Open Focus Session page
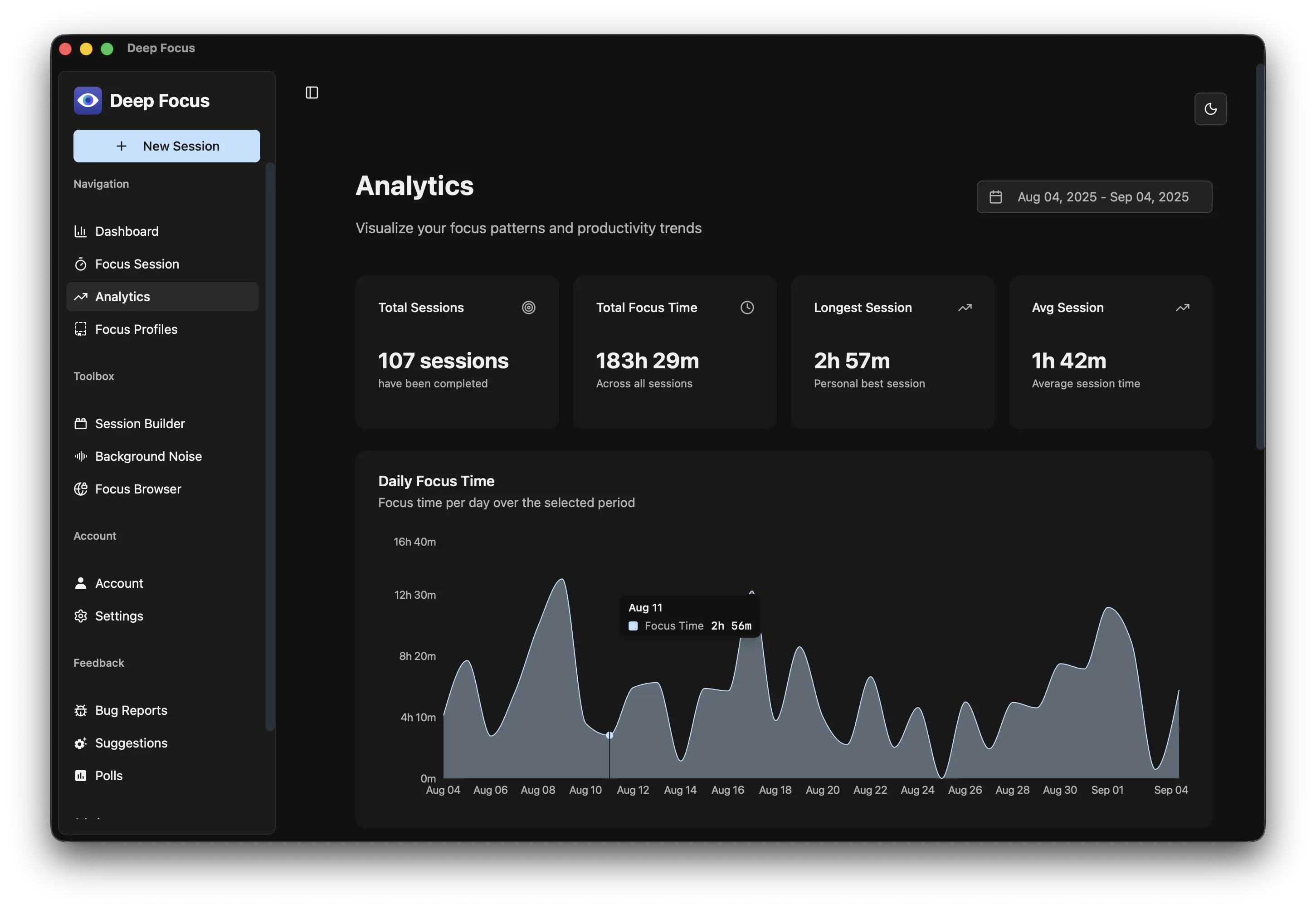 162,264
